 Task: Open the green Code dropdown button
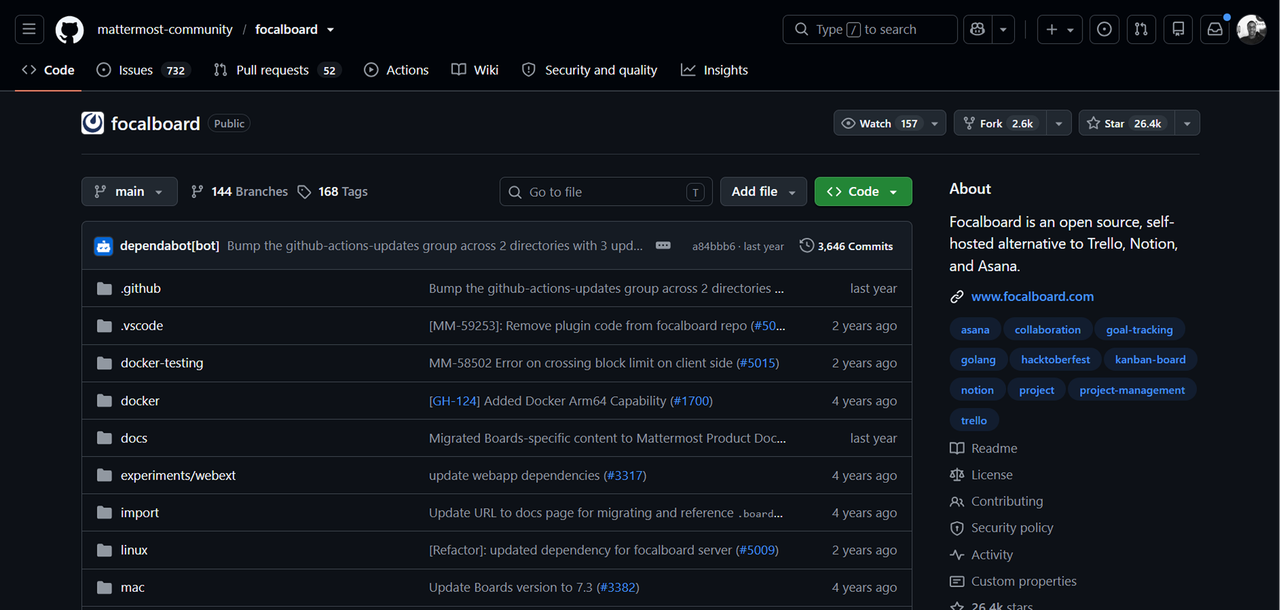(x=863, y=191)
